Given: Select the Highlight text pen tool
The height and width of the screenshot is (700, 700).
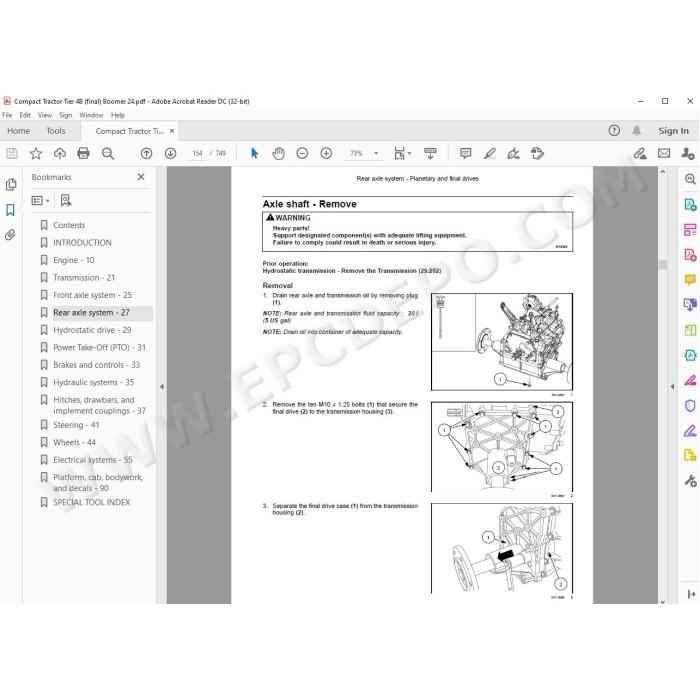Looking at the screenshot, I should click(490, 154).
